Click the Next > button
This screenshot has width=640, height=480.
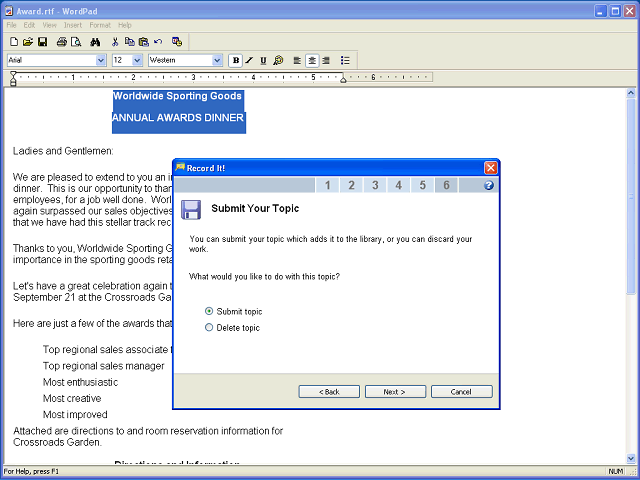395,391
